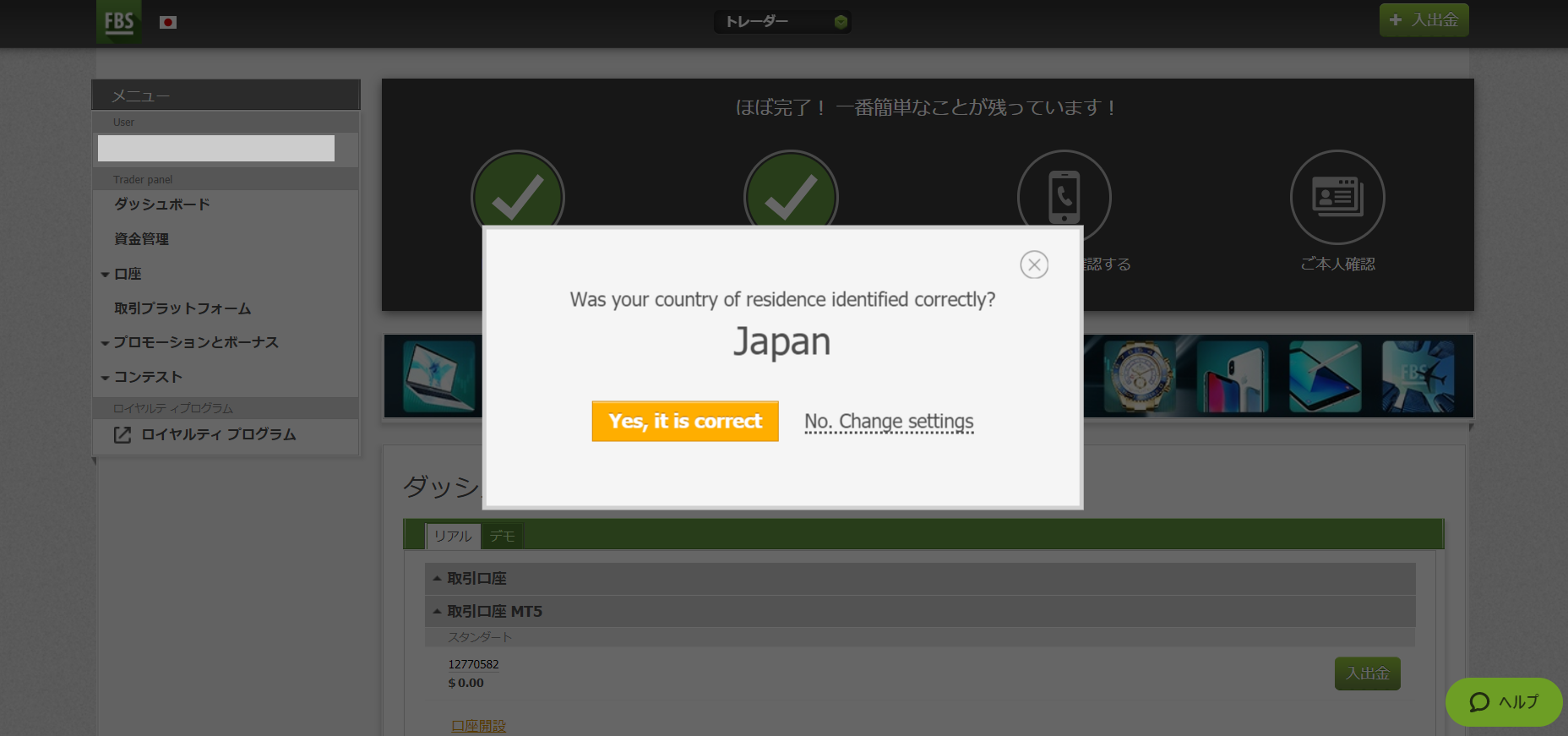1568x736 pixels.
Task: Click the FBS logo in header
Action: [118, 22]
